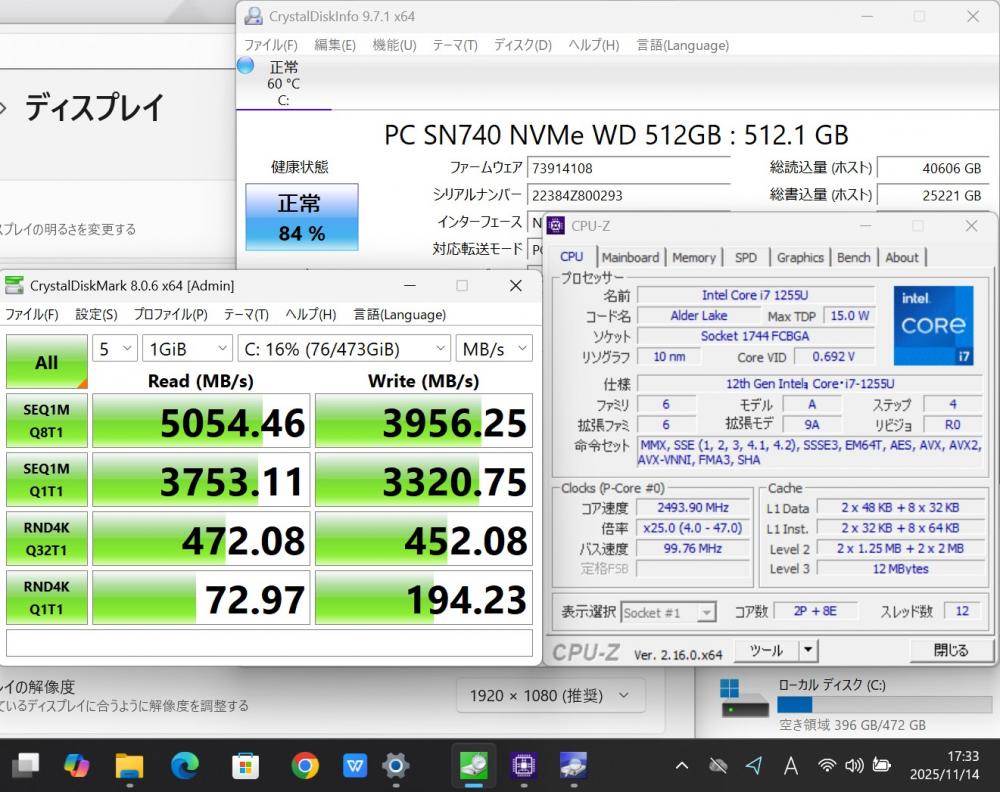Click the CrystalDiskInfo blue status circle for C:
The width and height of the screenshot is (1000, 792).
[246, 65]
